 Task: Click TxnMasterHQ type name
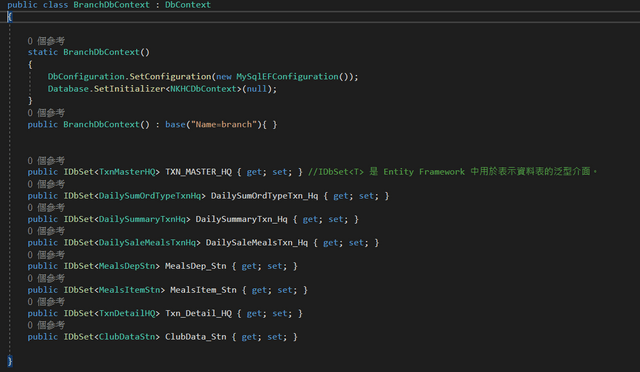pos(127,172)
